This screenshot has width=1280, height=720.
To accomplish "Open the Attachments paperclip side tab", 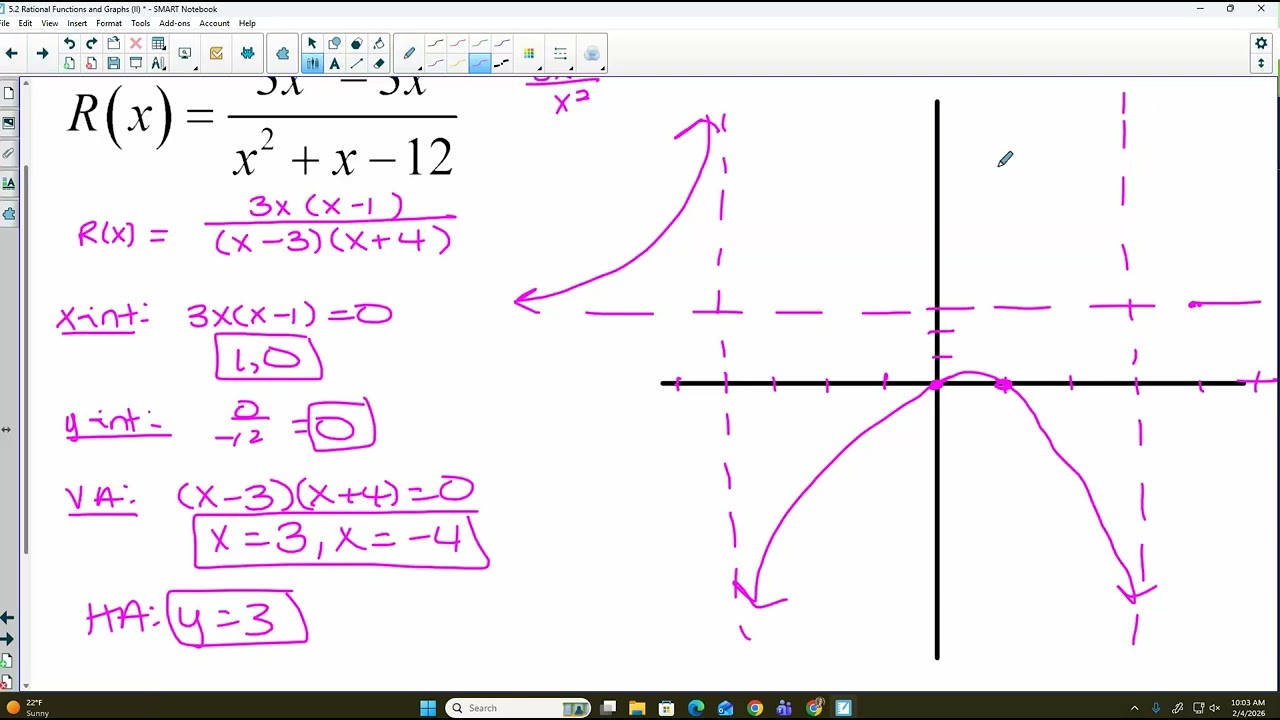I will pos(9,153).
